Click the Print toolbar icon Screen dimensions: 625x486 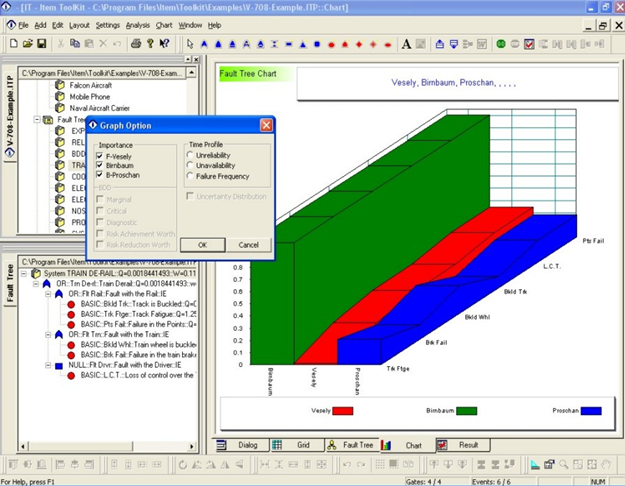(x=136, y=44)
